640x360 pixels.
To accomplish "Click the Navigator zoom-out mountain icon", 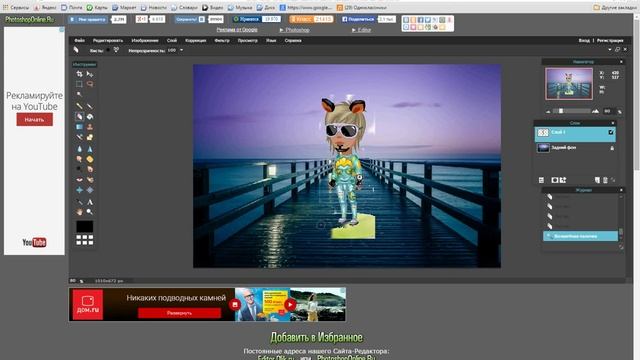I will [x=548, y=111].
